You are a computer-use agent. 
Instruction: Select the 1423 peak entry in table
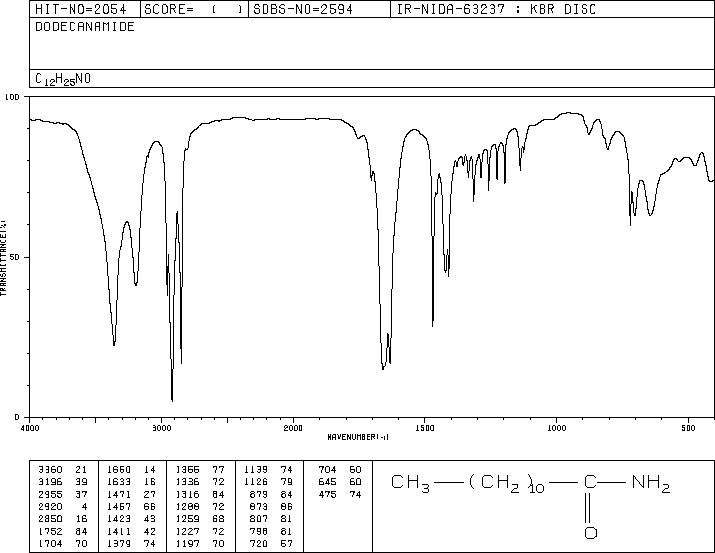[131, 519]
